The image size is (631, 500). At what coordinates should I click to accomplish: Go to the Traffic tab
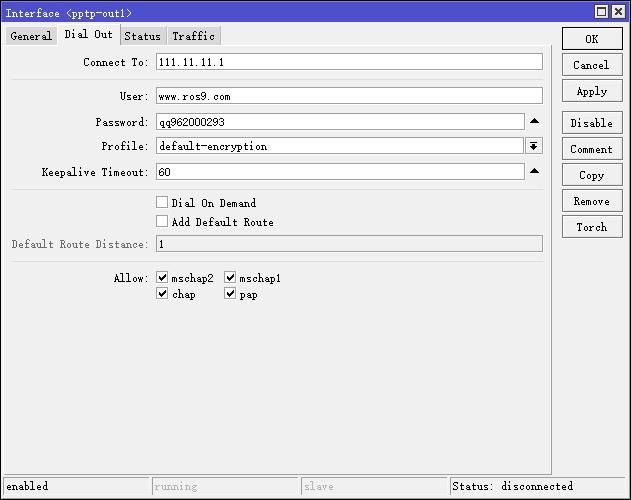click(x=193, y=36)
